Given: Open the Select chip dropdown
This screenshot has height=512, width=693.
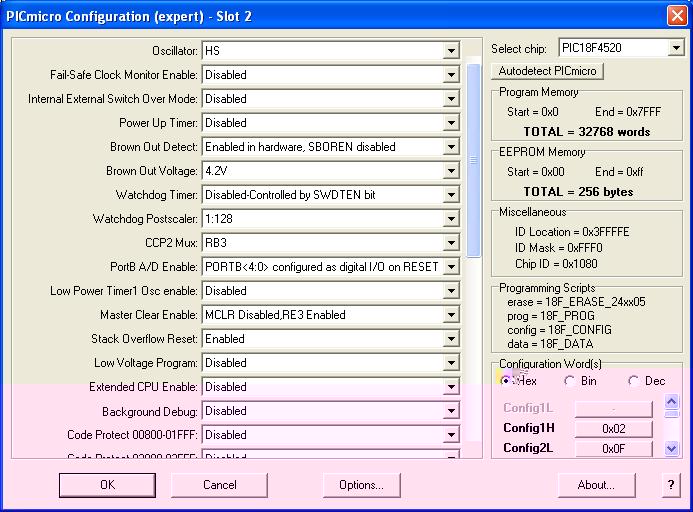Looking at the screenshot, I should pos(676,48).
